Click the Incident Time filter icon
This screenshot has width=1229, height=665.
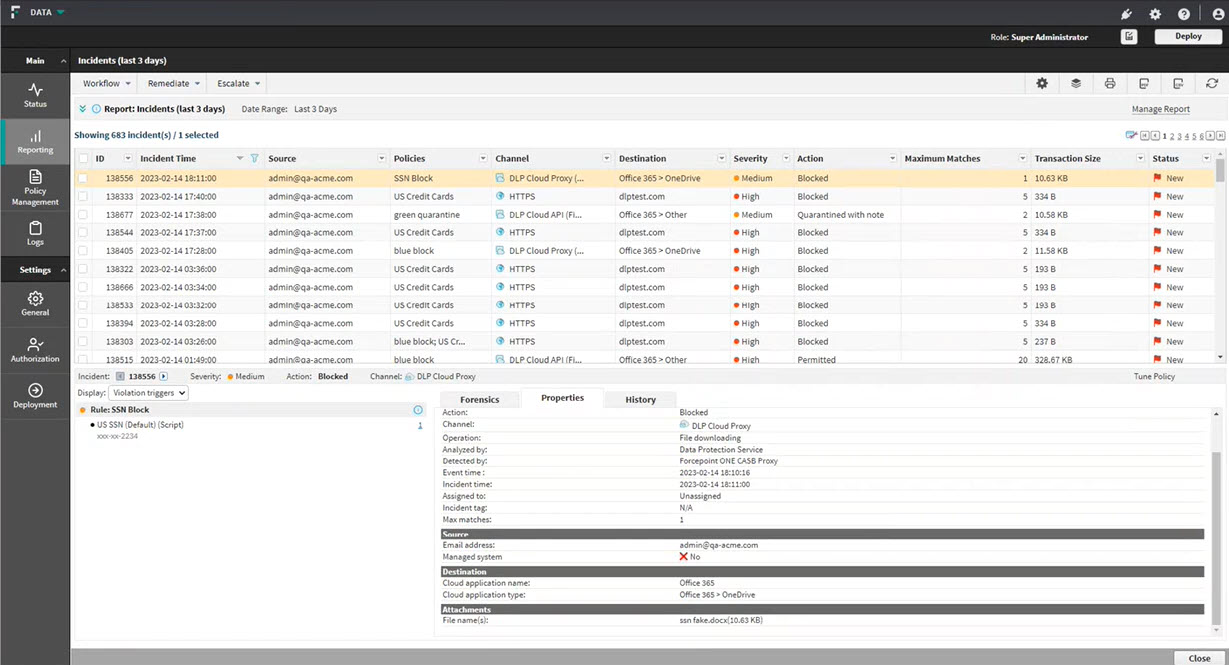click(x=254, y=158)
